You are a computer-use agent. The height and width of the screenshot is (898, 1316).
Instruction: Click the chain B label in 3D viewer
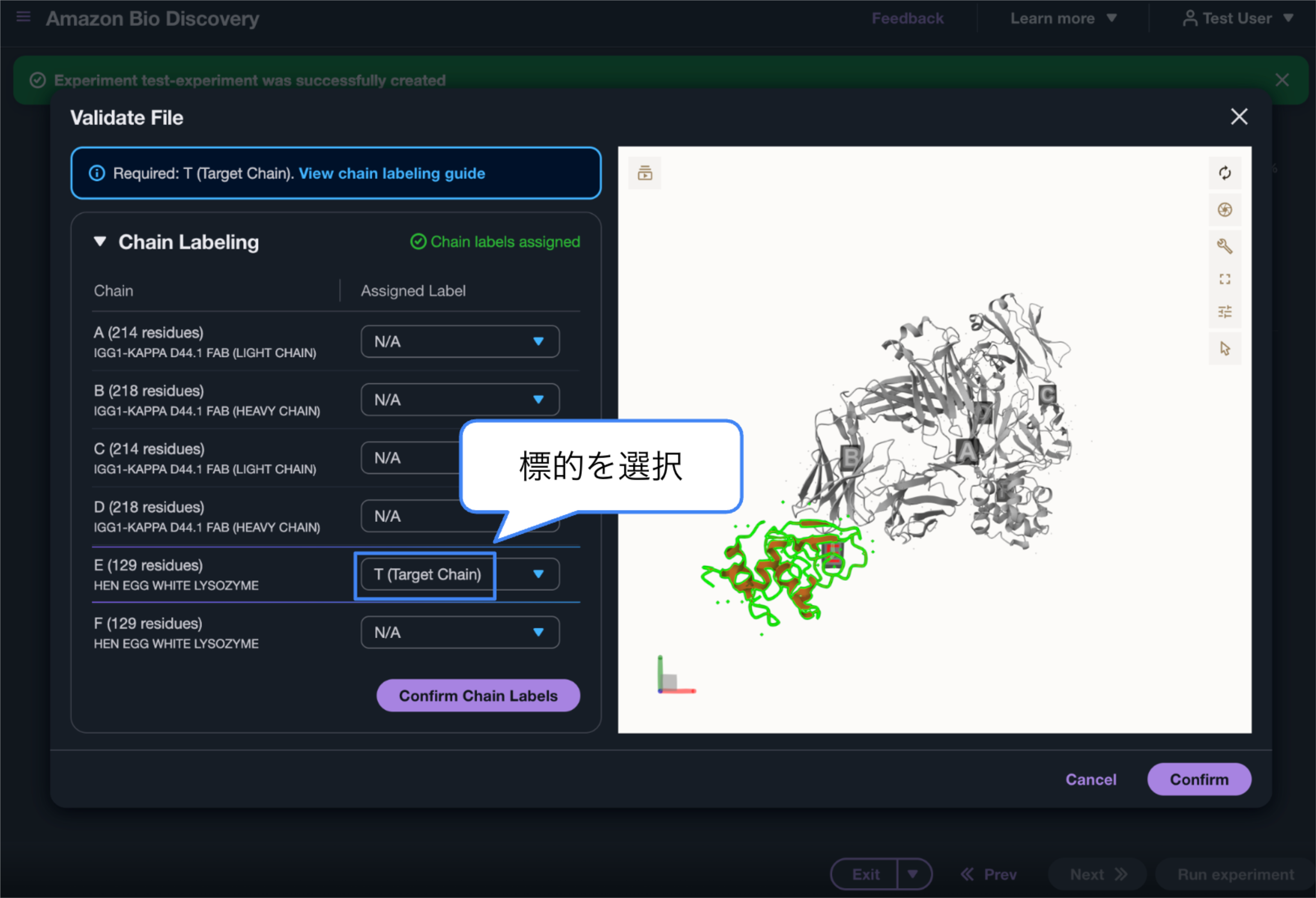851,457
